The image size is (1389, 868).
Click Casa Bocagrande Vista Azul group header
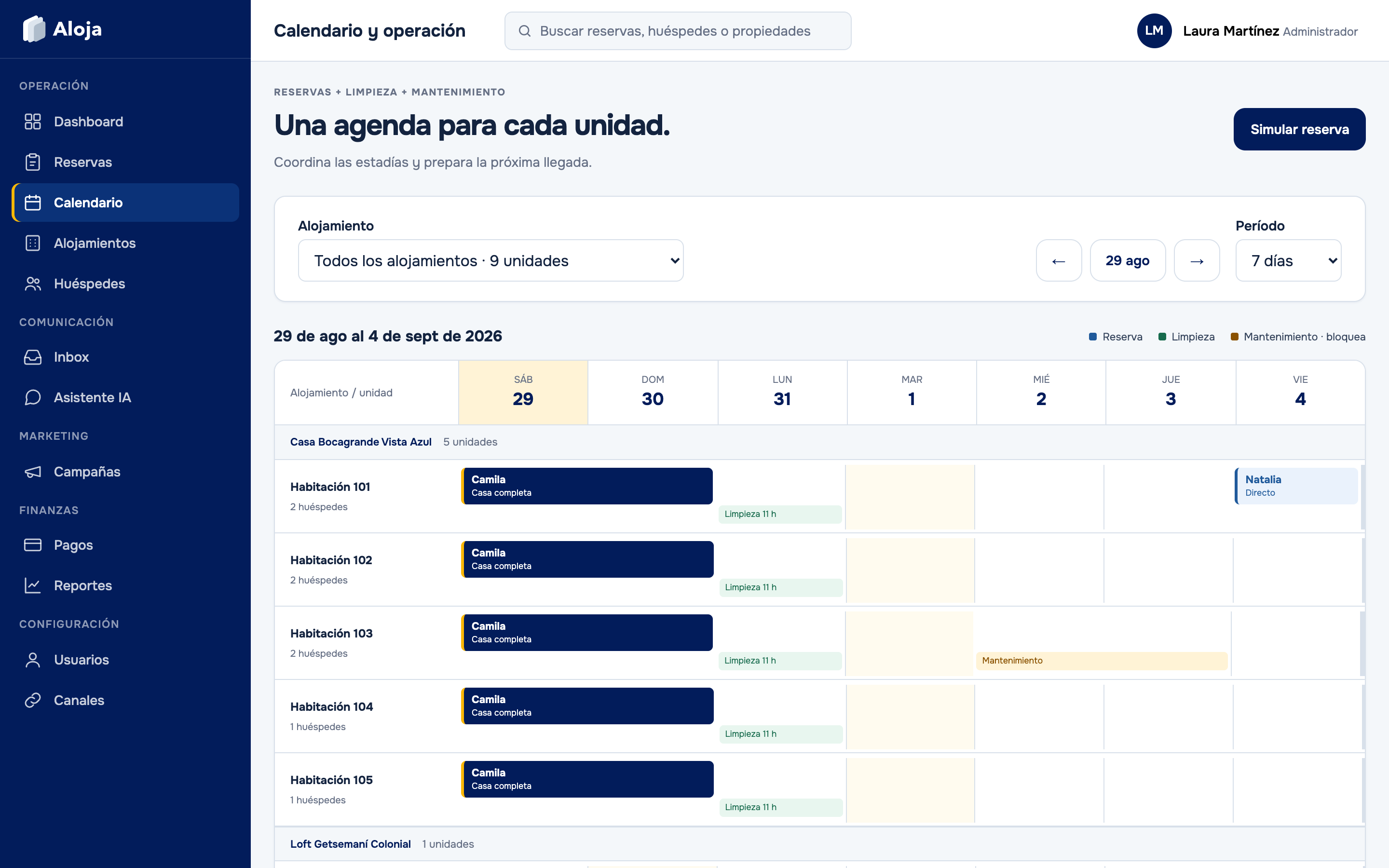tap(819, 442)
